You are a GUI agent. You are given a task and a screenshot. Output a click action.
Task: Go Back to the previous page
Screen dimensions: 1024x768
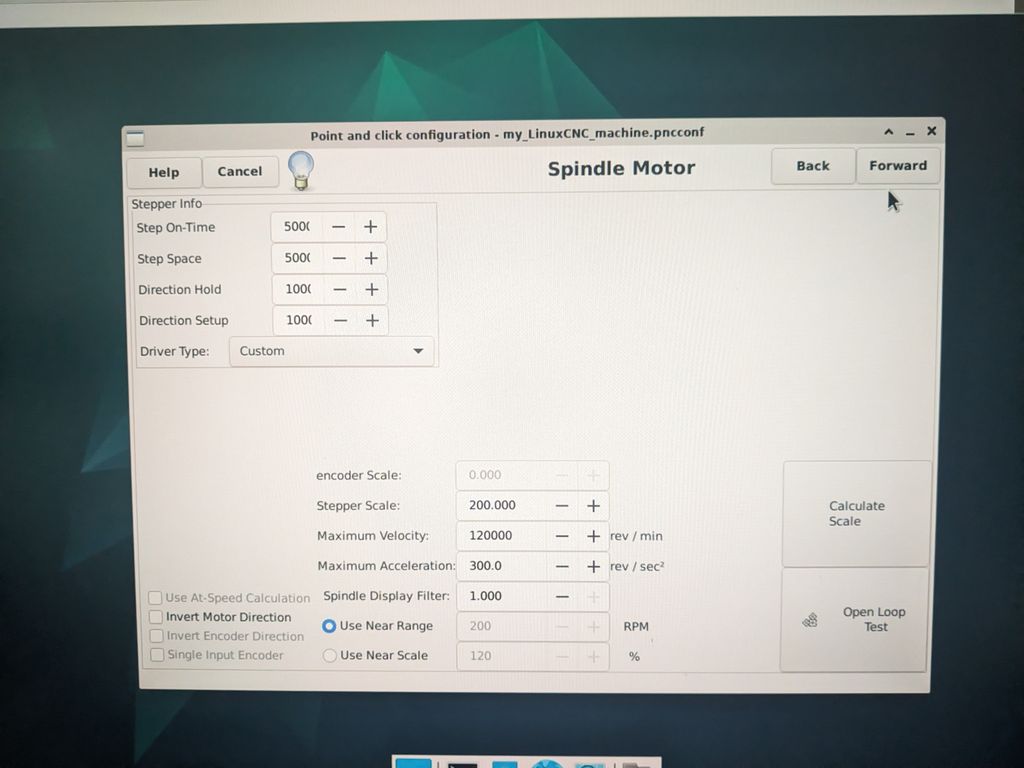pyautogui.click(x=812, y=166)
